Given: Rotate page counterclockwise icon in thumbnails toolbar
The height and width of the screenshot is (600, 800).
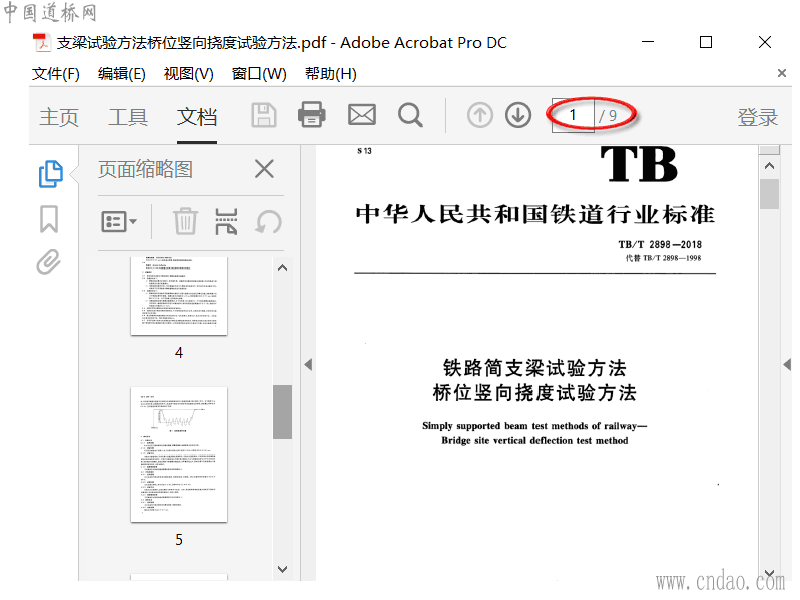Looking at the screenshot, I should tap(268, 221).
